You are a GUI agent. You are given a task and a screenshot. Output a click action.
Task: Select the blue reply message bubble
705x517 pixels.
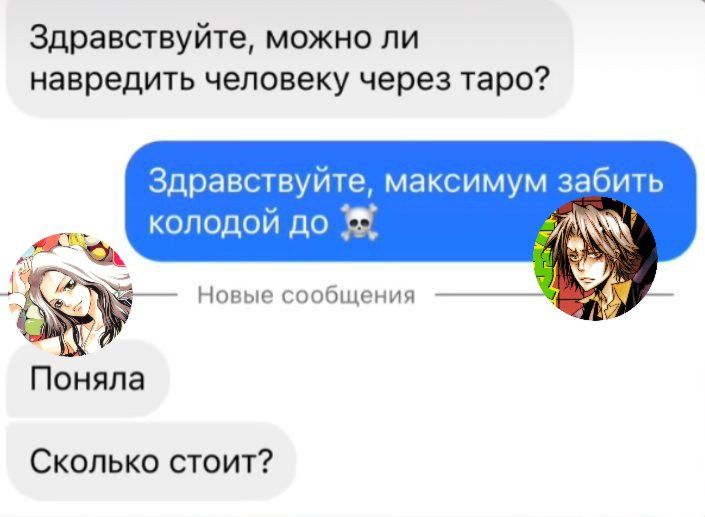tap(411, 201)
